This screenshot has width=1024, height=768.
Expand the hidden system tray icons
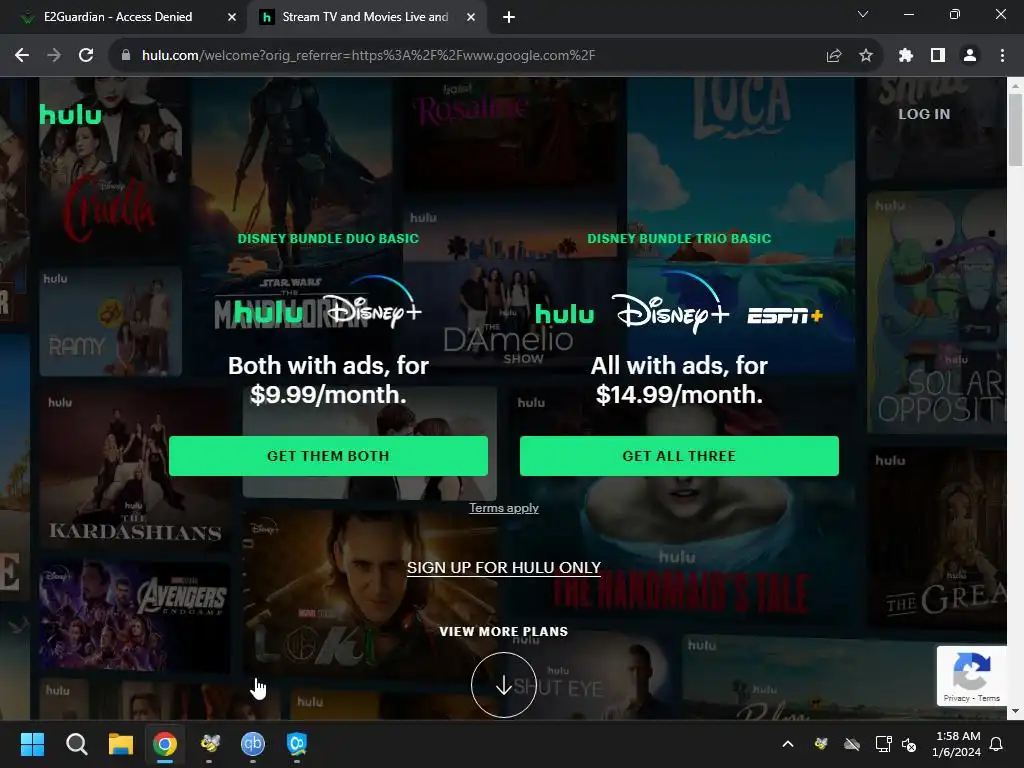[788, 744]
